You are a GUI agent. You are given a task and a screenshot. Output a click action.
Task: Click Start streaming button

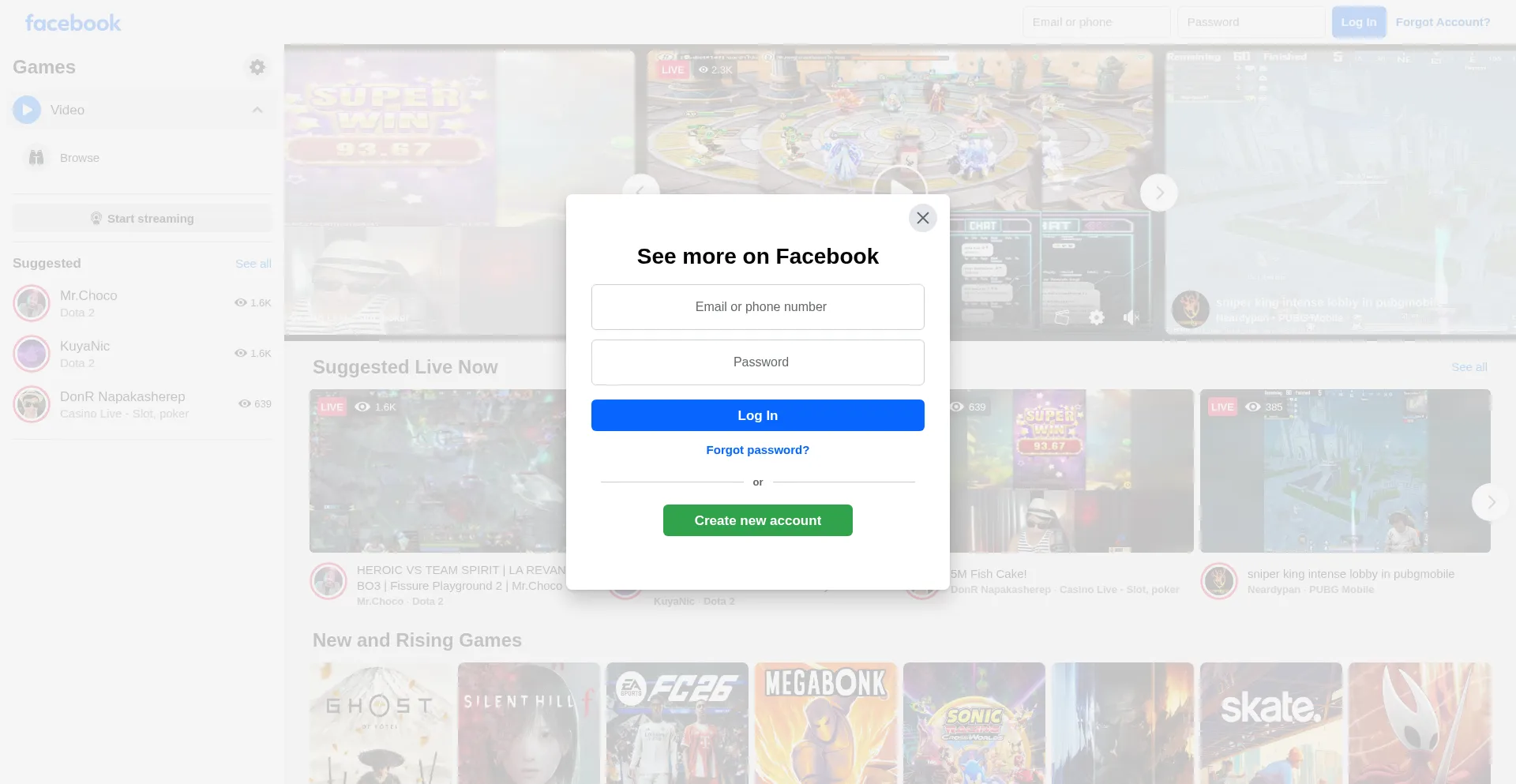click(x=142, y=219)
